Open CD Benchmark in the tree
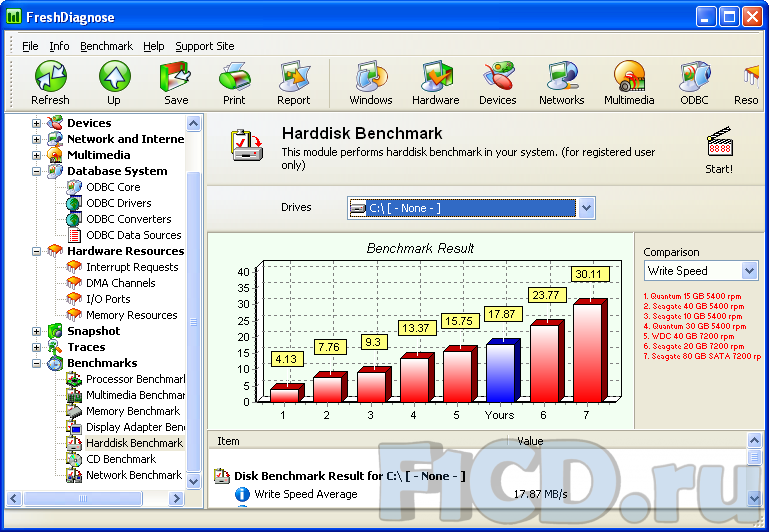Screen dimensions: 769x532 click(121, 459)
